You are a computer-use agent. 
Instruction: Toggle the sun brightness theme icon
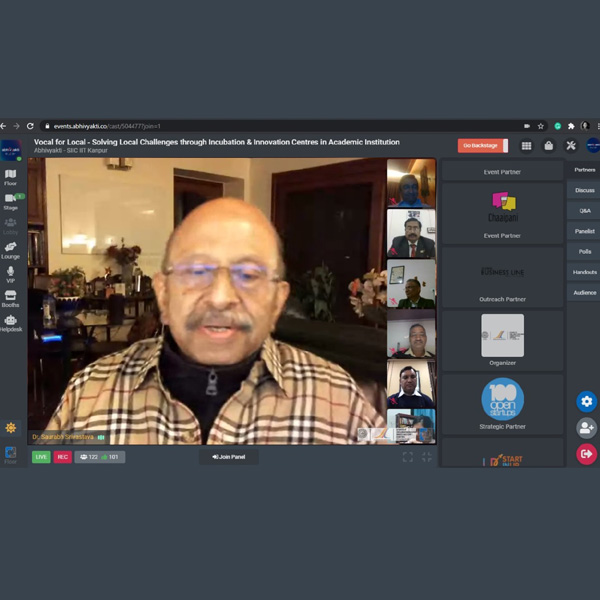(10, 428)
